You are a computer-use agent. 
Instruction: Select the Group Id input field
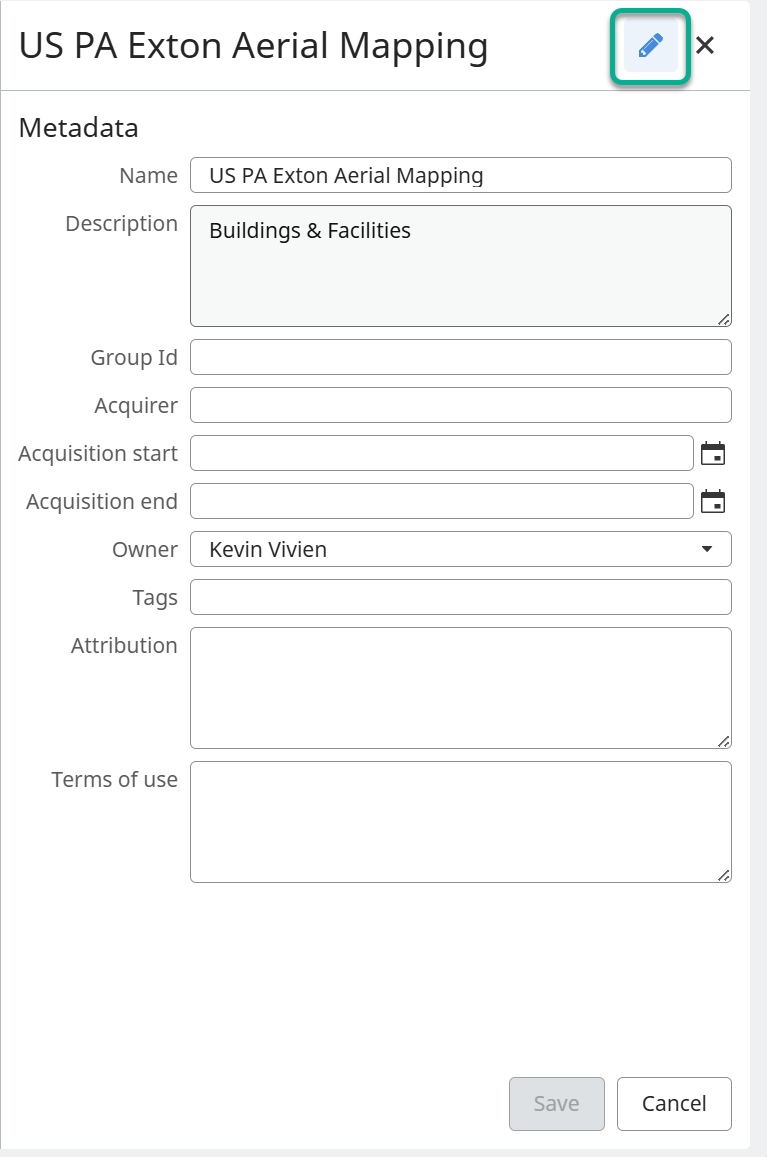coord(460,357)
